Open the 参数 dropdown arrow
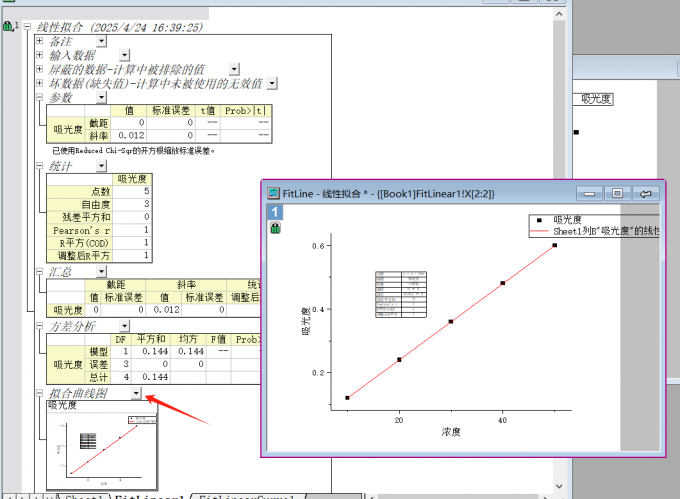The width and height of the screenshot is (680, 499). 101,97
